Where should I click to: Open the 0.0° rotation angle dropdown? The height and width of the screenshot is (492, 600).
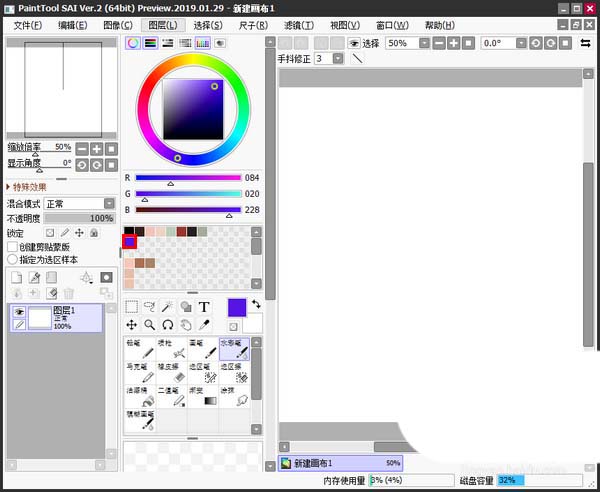pos(521,43)
